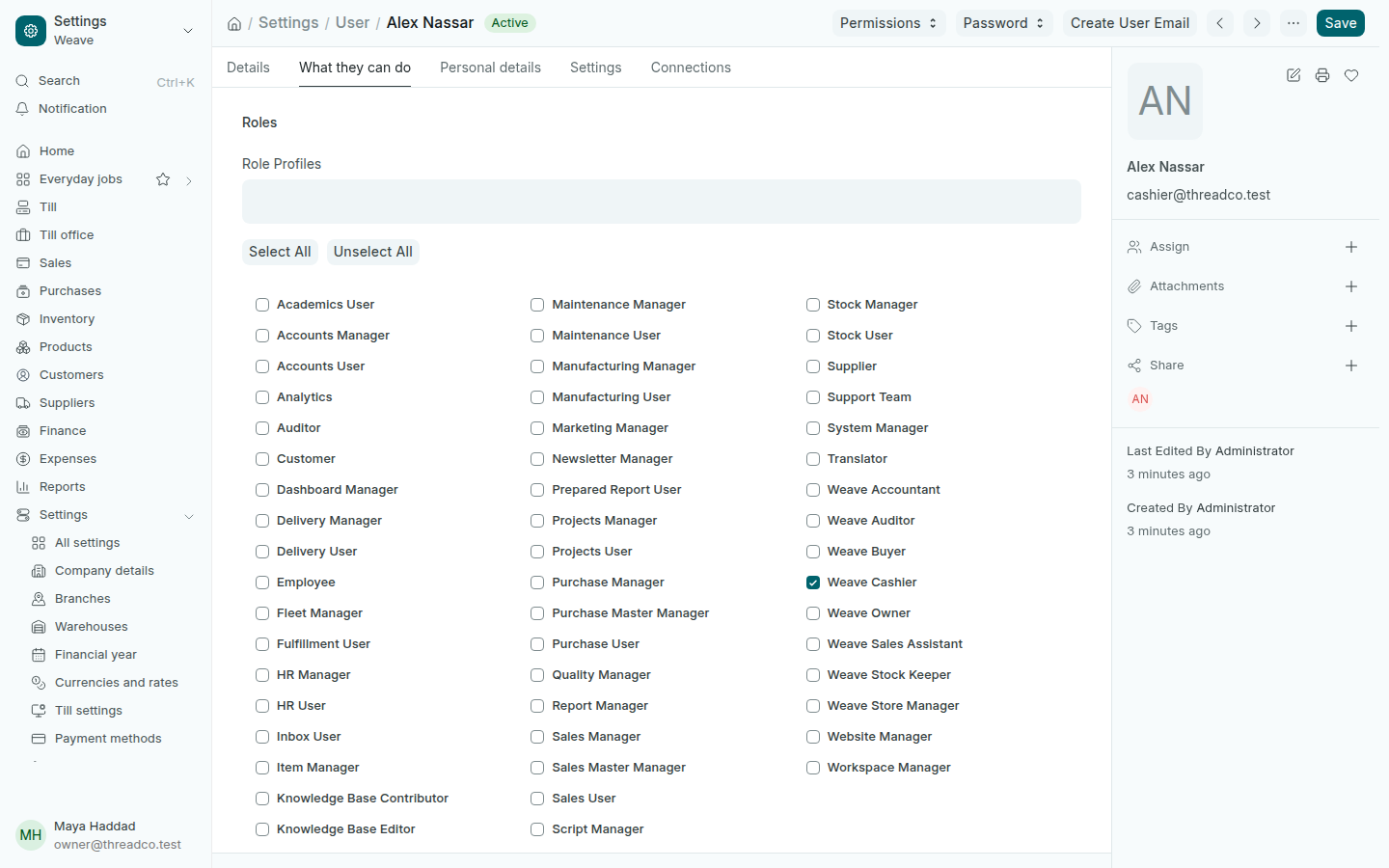Open the Permissions dropdown

888,23
